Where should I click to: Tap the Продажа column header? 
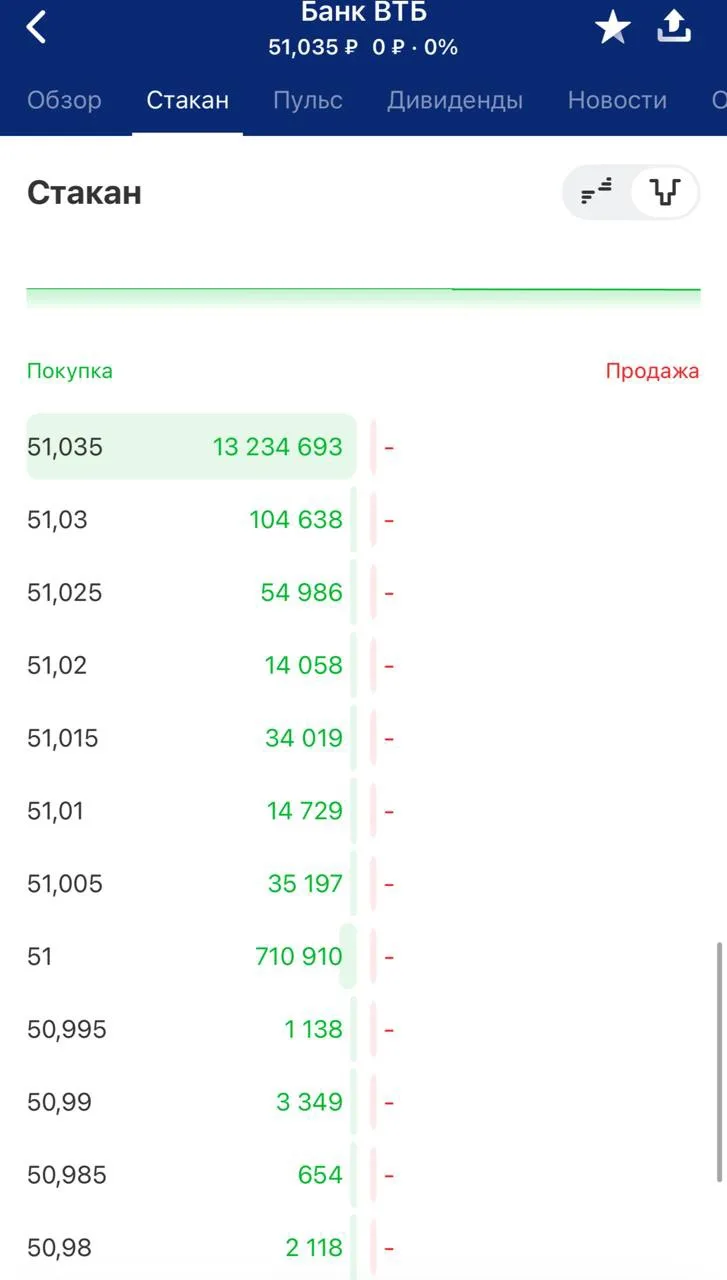pos(652,371)
